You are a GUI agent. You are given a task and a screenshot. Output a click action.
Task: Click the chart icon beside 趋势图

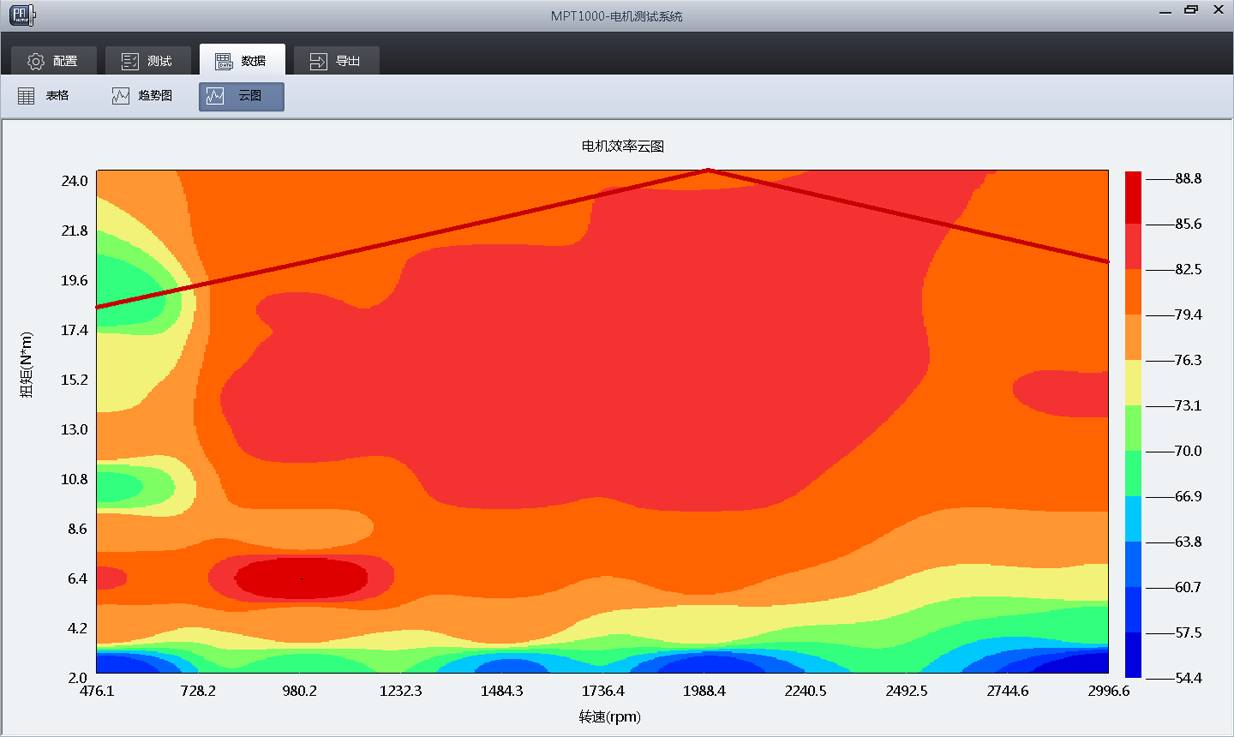click(x=121, y=96)
